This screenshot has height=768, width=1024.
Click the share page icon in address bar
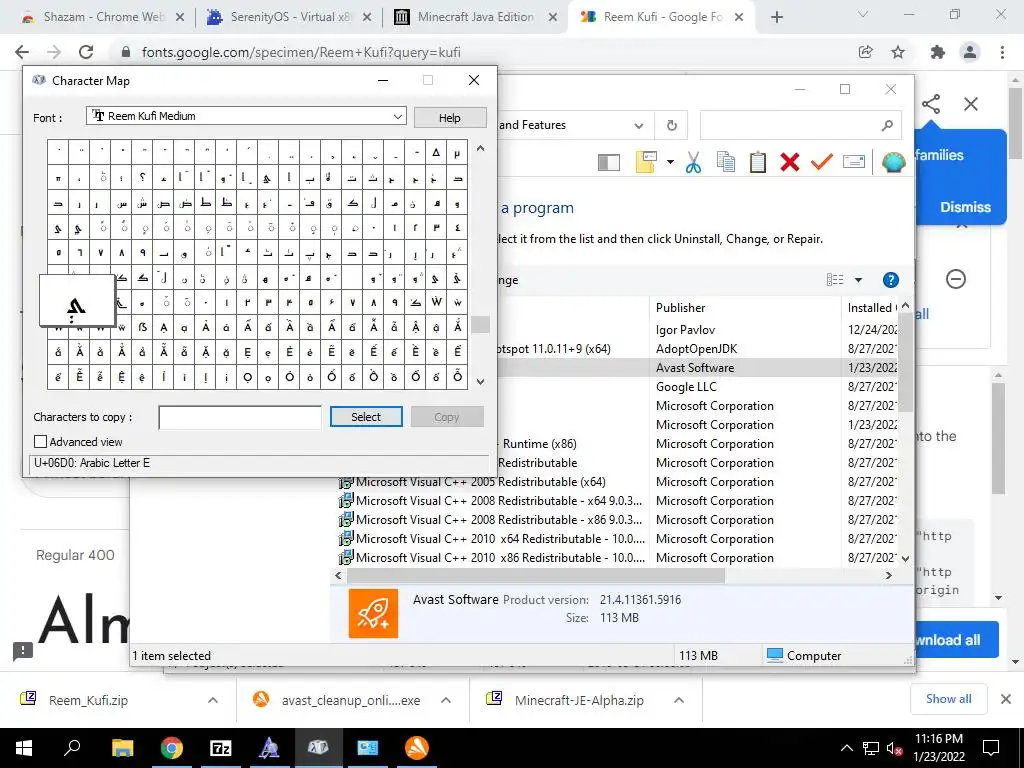pyautogui.click(x=865, y=52)
